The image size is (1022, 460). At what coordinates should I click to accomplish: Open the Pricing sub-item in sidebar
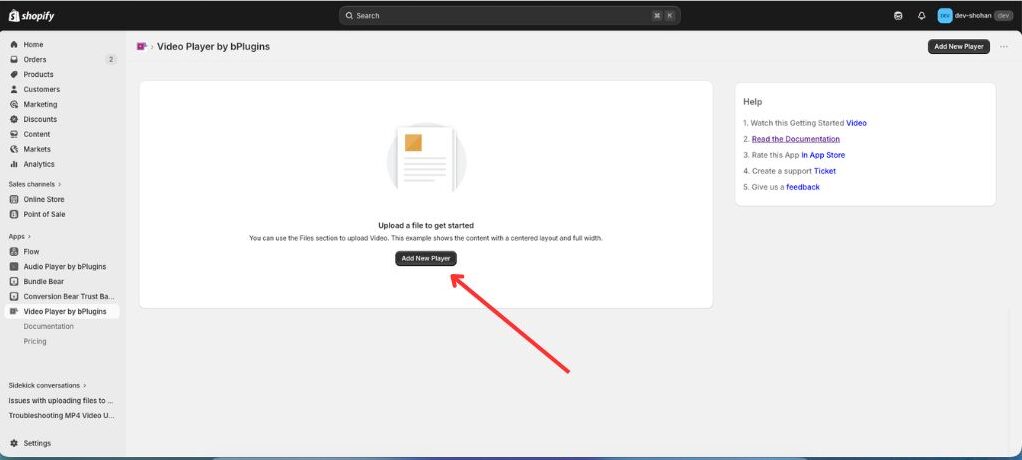pyautogui.click(x=35, y=341)
